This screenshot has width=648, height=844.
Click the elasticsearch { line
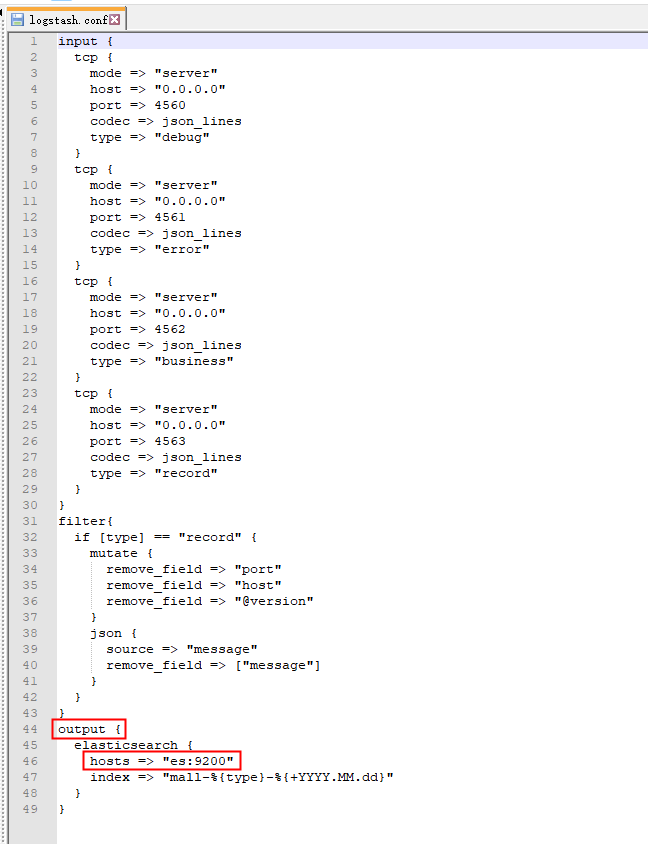click(x=133, y=745)
